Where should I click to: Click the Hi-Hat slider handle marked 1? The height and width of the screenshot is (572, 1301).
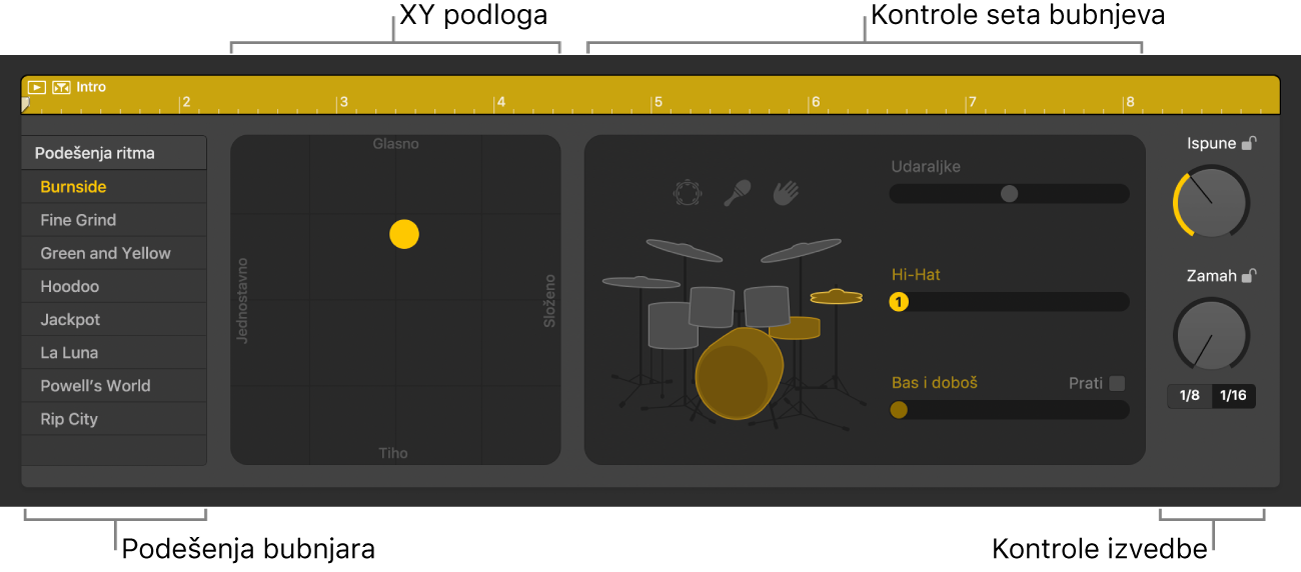(898, 301)
